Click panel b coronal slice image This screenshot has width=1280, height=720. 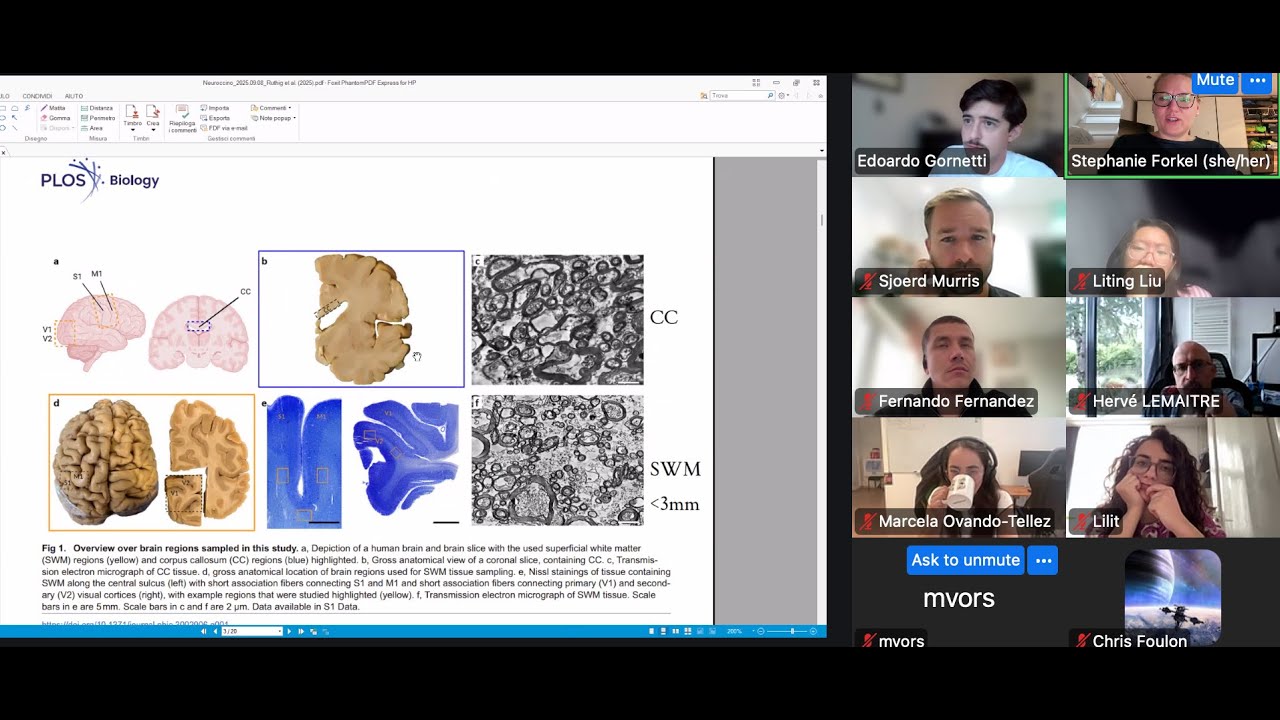pyautogui.click(x=361, y=319)
